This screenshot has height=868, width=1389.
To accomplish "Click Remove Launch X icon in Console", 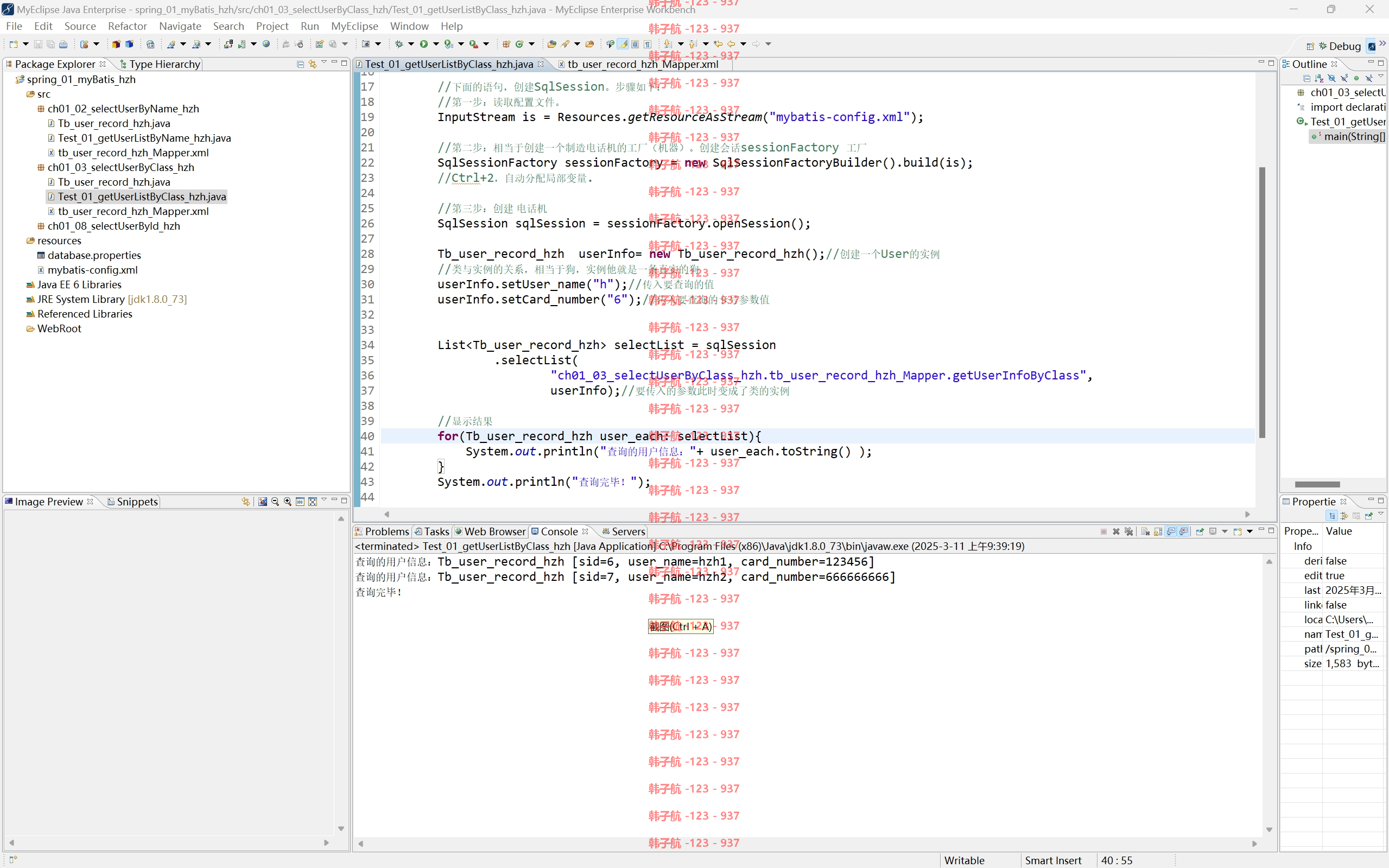I will click(1117, 531).
